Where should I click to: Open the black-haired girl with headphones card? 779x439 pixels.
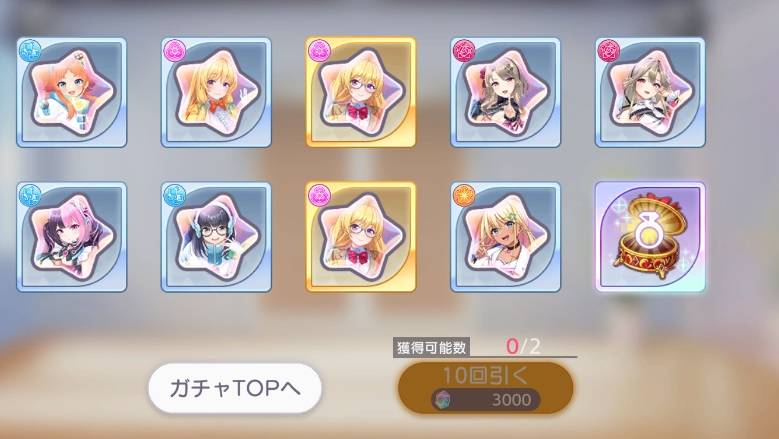[216, 237]
